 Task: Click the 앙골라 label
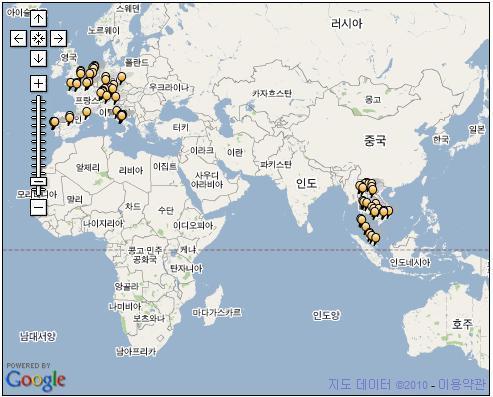pos(126,286)
